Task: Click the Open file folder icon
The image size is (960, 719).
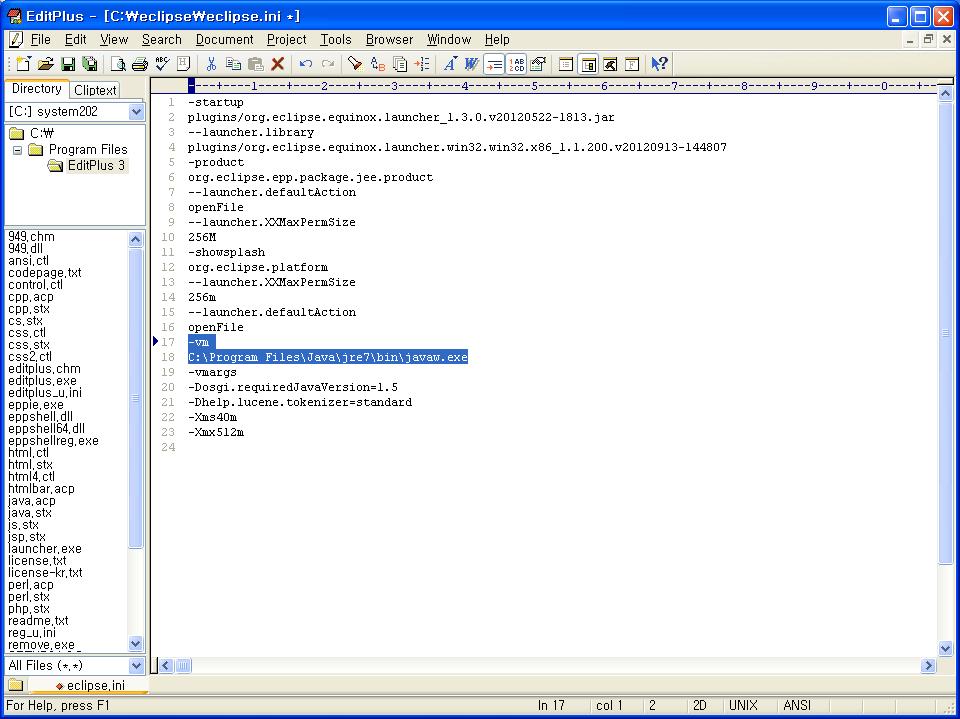Action: (x=46, y=64)
